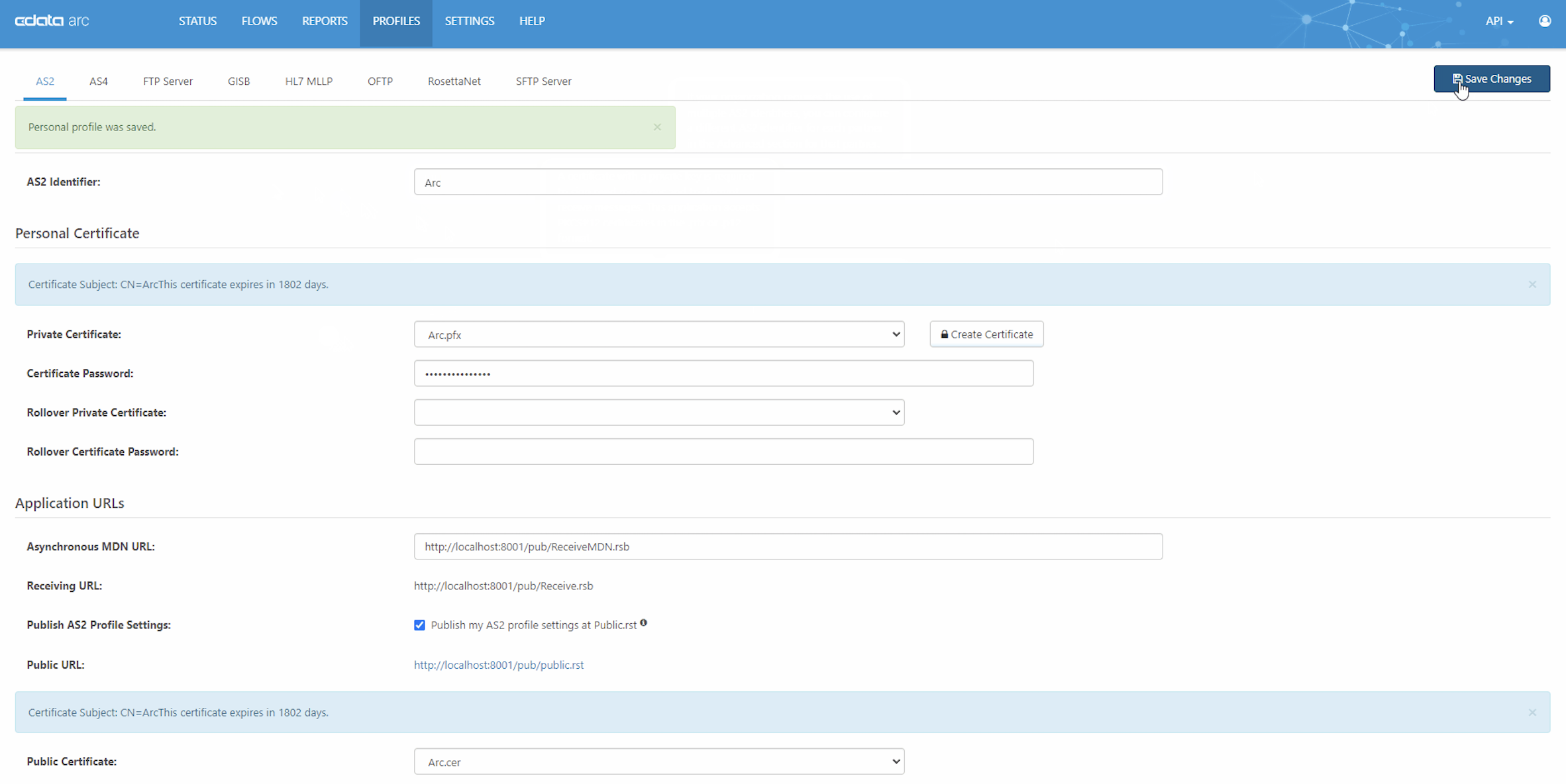The width and height of the screenshot is (1566, 784).
Task: Open the SFTP Server tab
Action: 543,81
